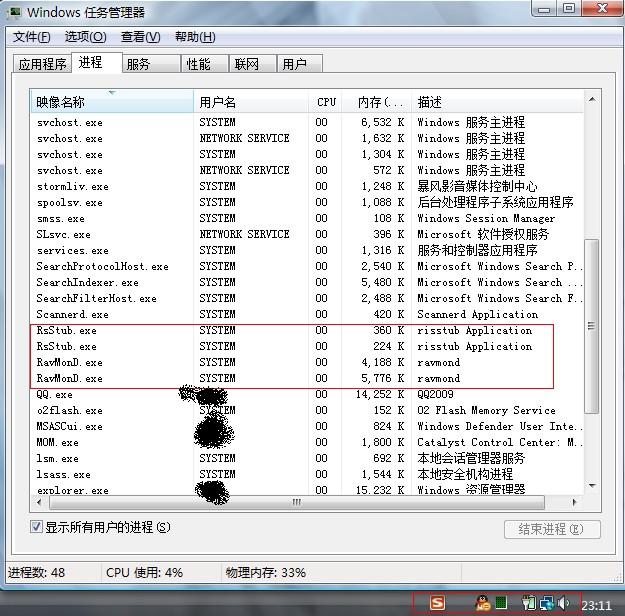The height and width of the screenshot is (616, 625).
Task: Select the stormliv.exe process row
Action: tap(307, 186)
